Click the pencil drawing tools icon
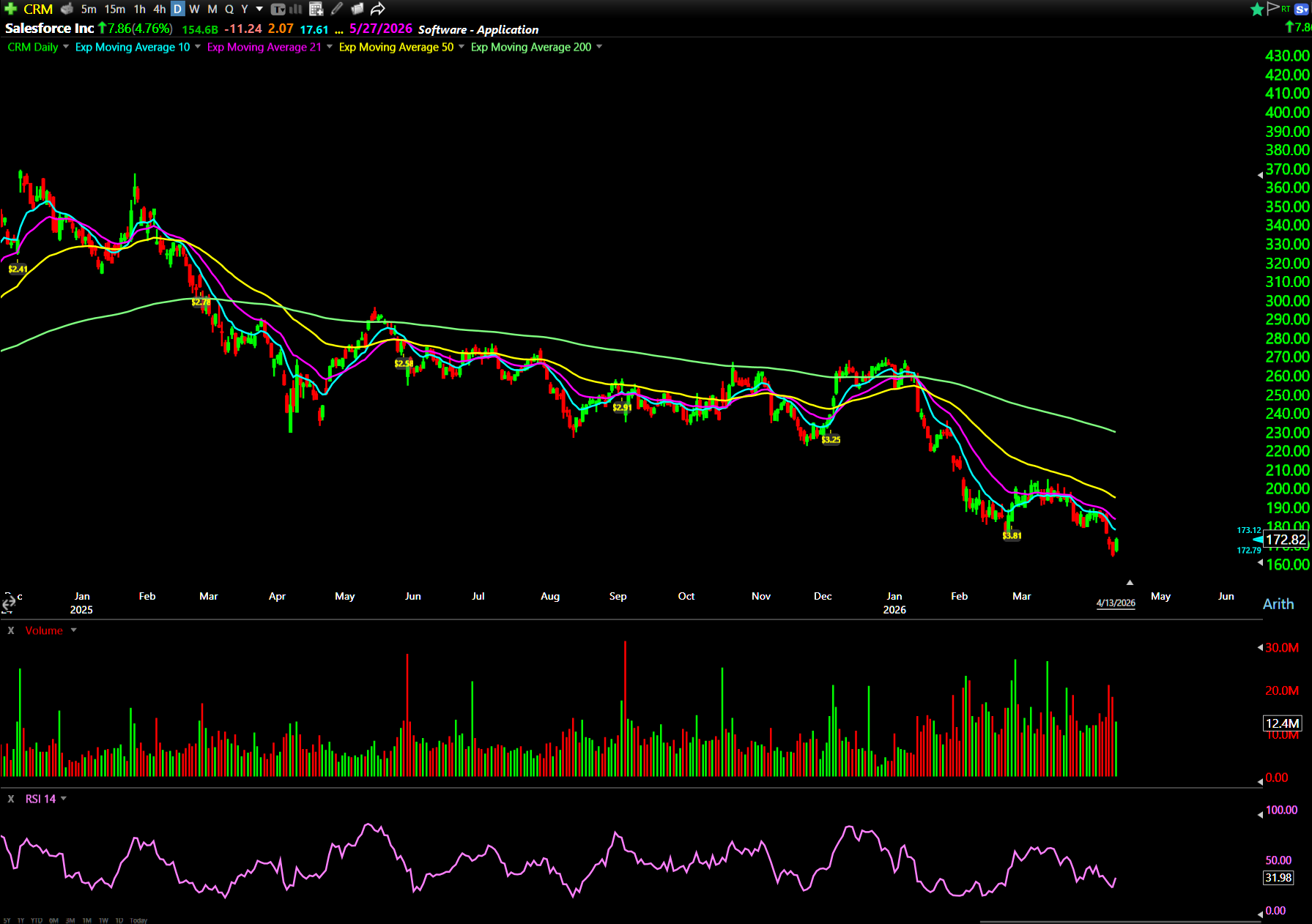Viewport: 1312px width, 924px height. click(x=337, y=9)
